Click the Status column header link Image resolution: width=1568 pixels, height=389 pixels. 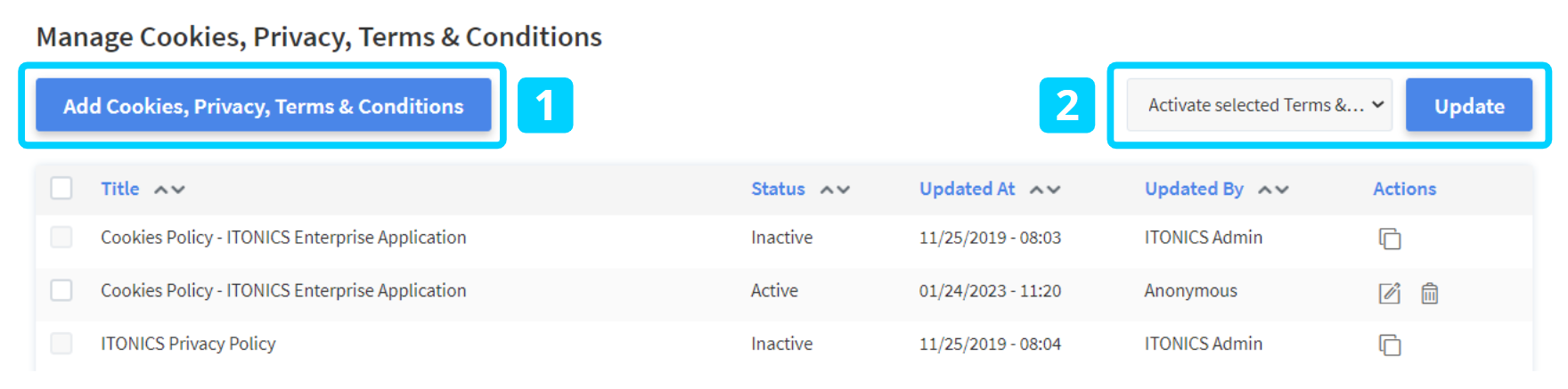[x=778, y=189]
